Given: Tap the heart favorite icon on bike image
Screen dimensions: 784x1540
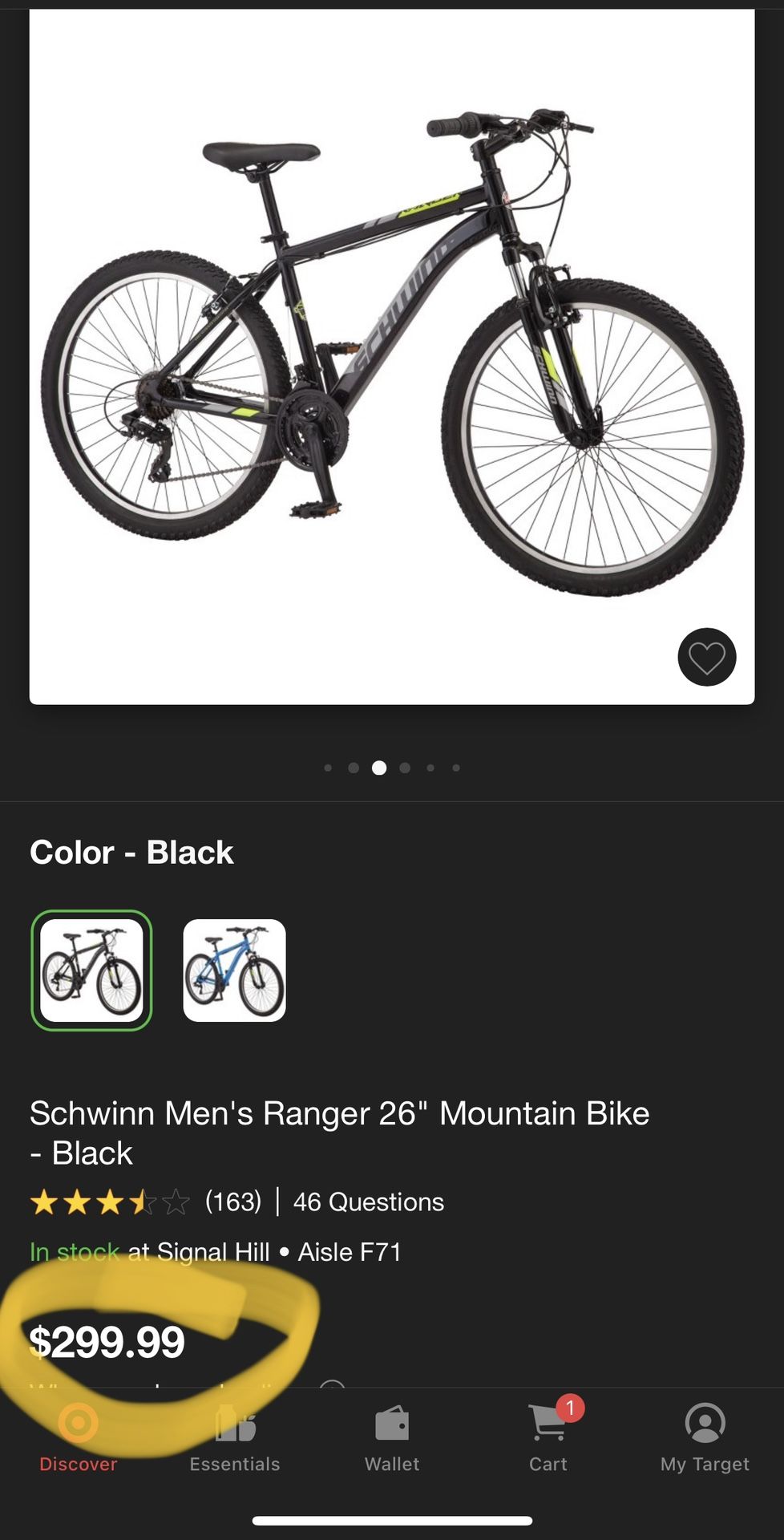Looking at the screenshot, I should point(706,657).
